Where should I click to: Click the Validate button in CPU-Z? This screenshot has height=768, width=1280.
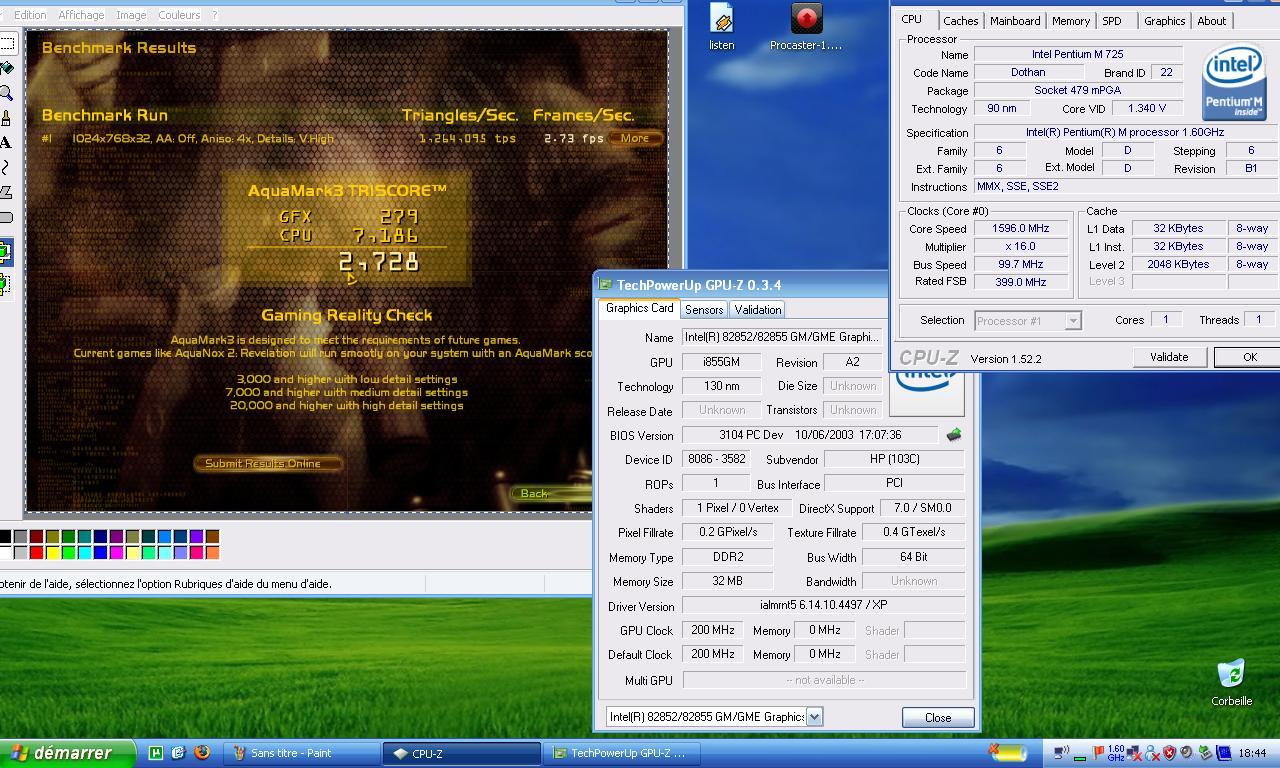(1169, 357)
